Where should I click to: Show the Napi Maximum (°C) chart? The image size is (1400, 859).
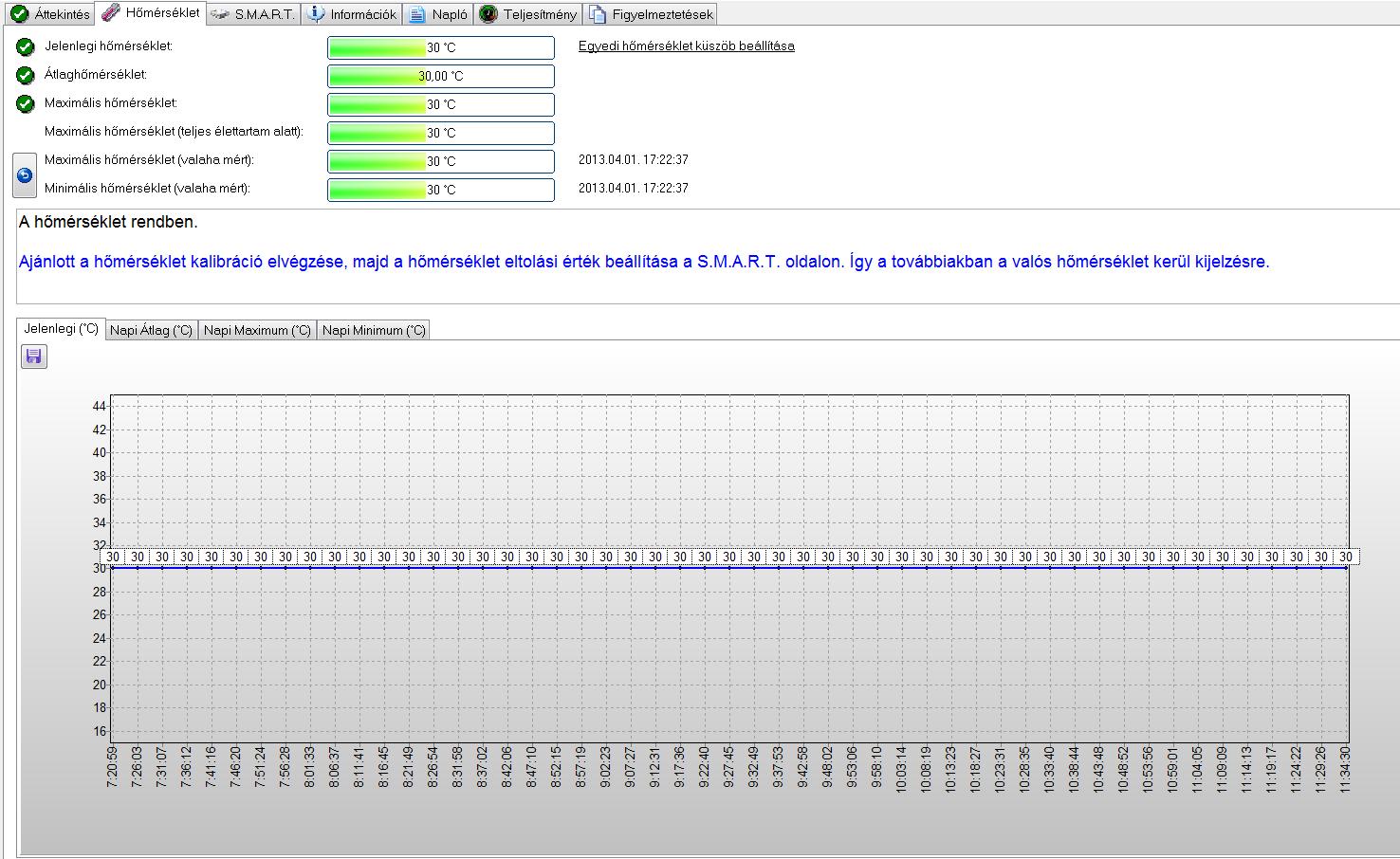257,330
